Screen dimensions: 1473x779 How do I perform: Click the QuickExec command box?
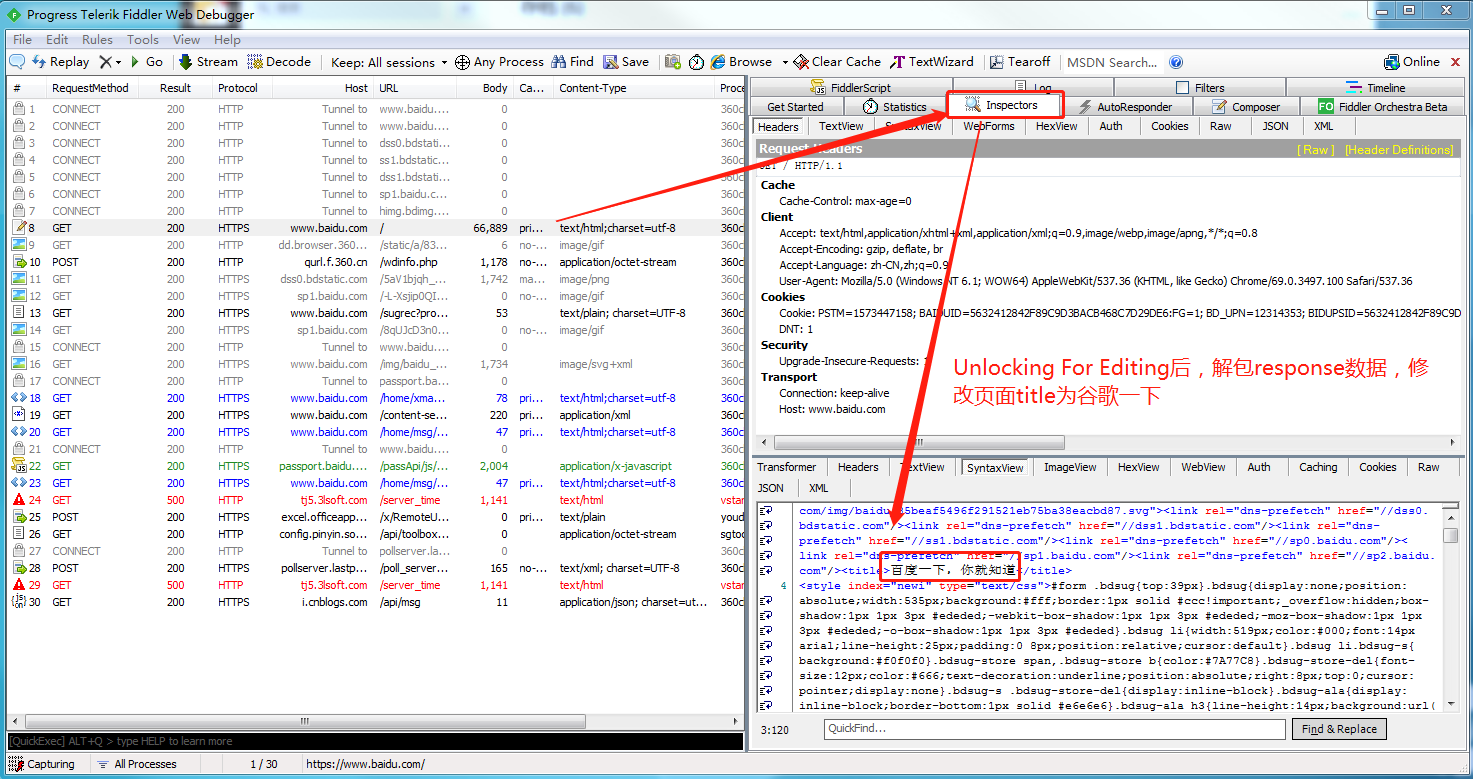tap(376, 741)
